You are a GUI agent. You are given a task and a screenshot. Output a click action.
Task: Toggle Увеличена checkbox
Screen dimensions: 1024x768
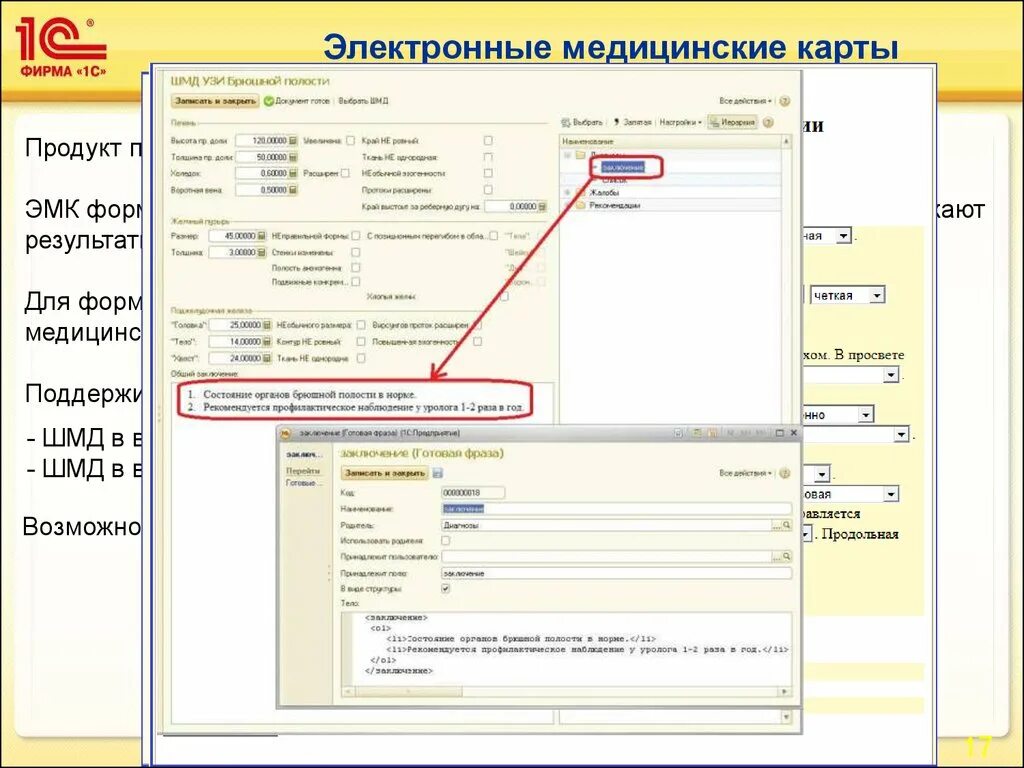pyautogui.click(x=351, y=140)
